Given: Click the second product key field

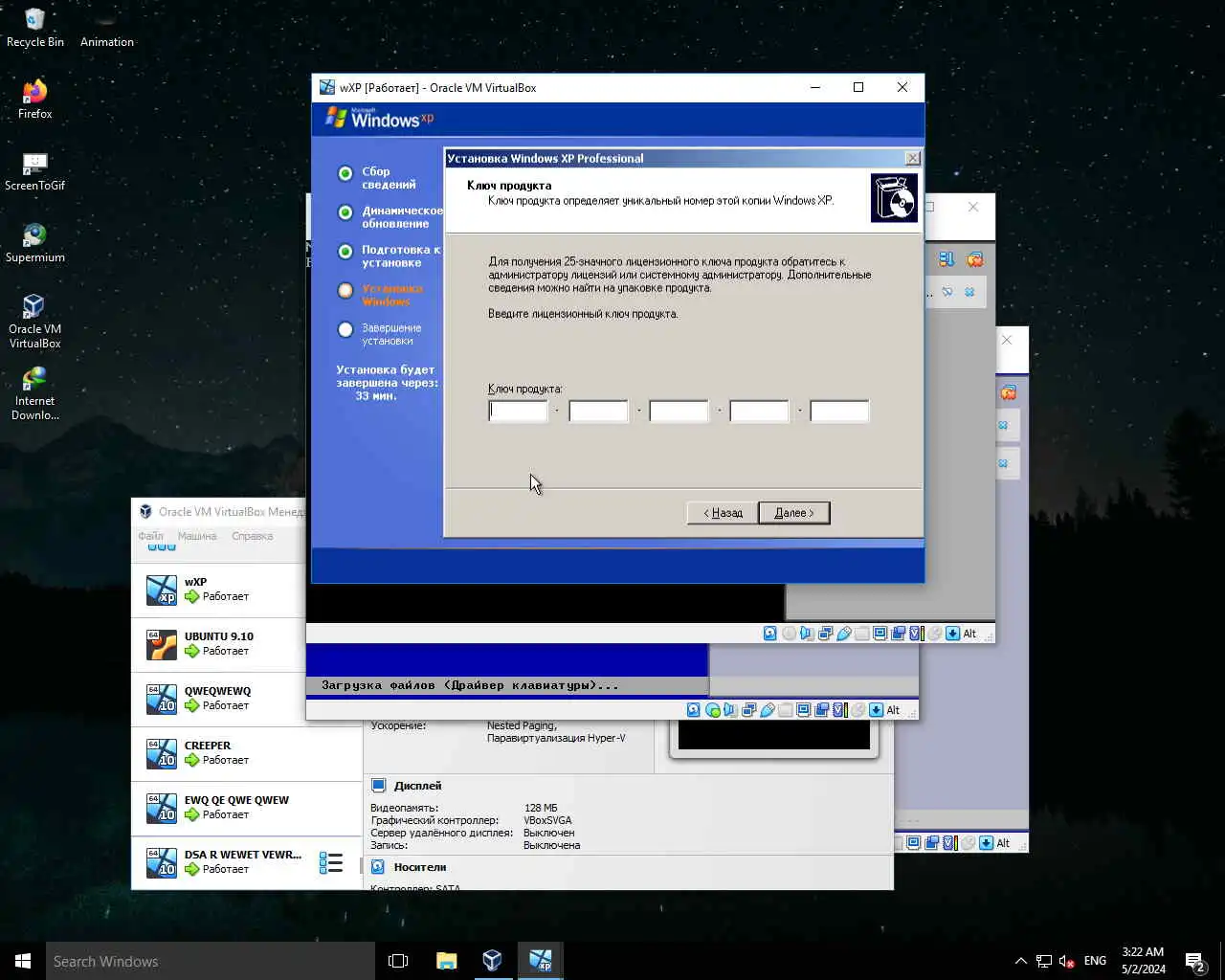Looking at the screenshot, I should point(599,412).
